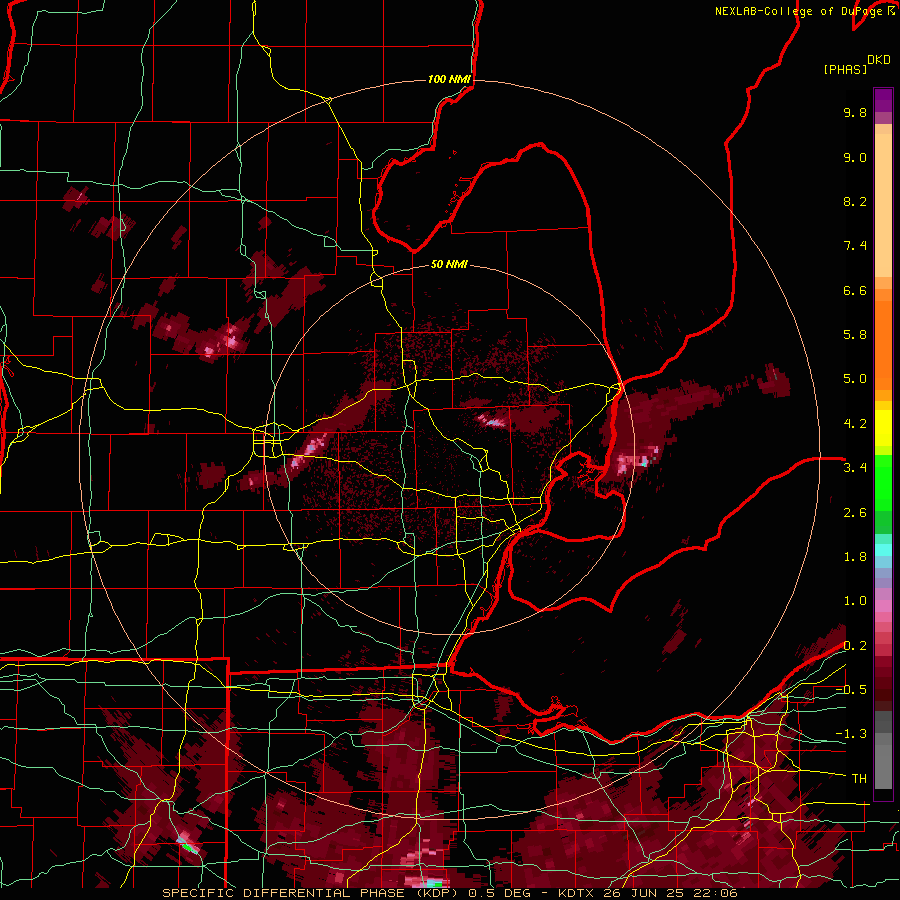Click the 8.2 legend value
This screenshot has width=900, height=900.
point(855,201)
